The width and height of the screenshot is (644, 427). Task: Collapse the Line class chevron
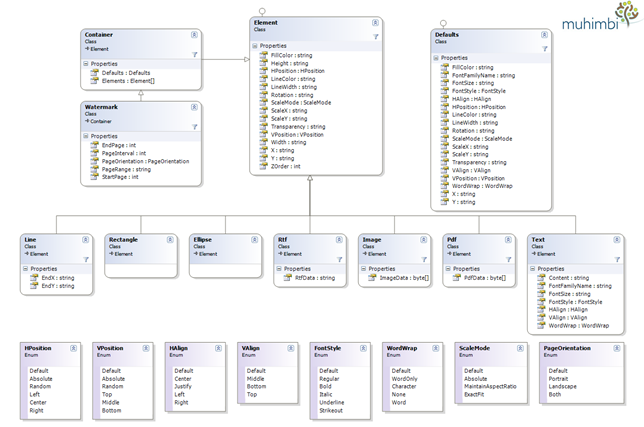click(x=85, y=240)
